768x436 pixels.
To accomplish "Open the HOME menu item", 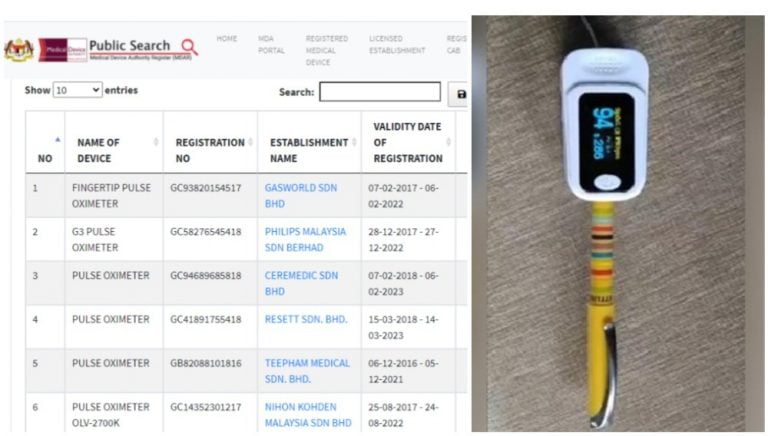I will click(x=227, y=38).
